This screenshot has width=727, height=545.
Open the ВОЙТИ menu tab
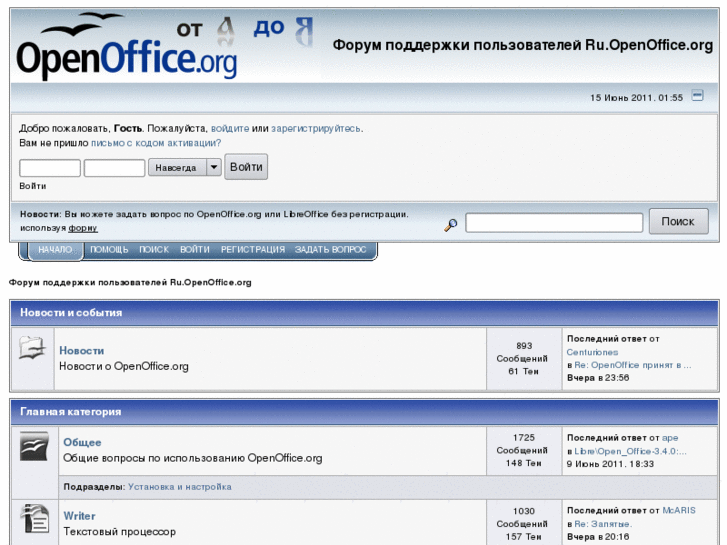pyautogui.click(x=195, y=250)
